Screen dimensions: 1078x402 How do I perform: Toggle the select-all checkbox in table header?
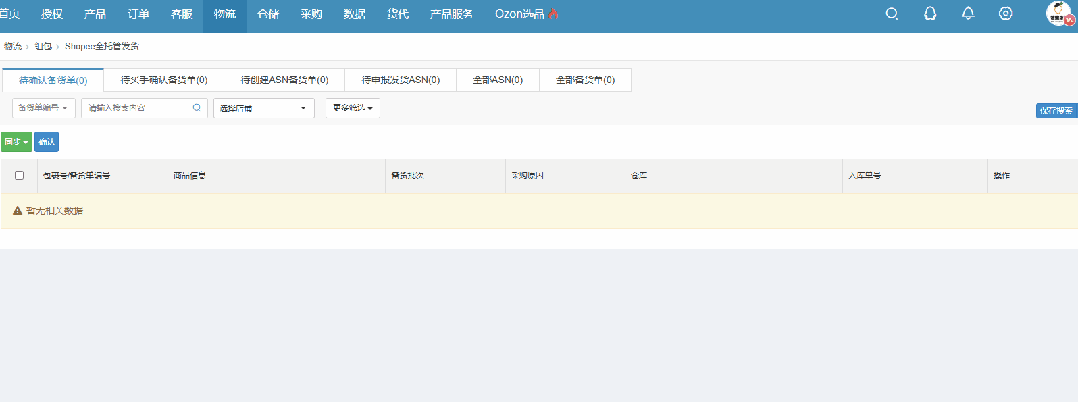click(x=19, y=176)
